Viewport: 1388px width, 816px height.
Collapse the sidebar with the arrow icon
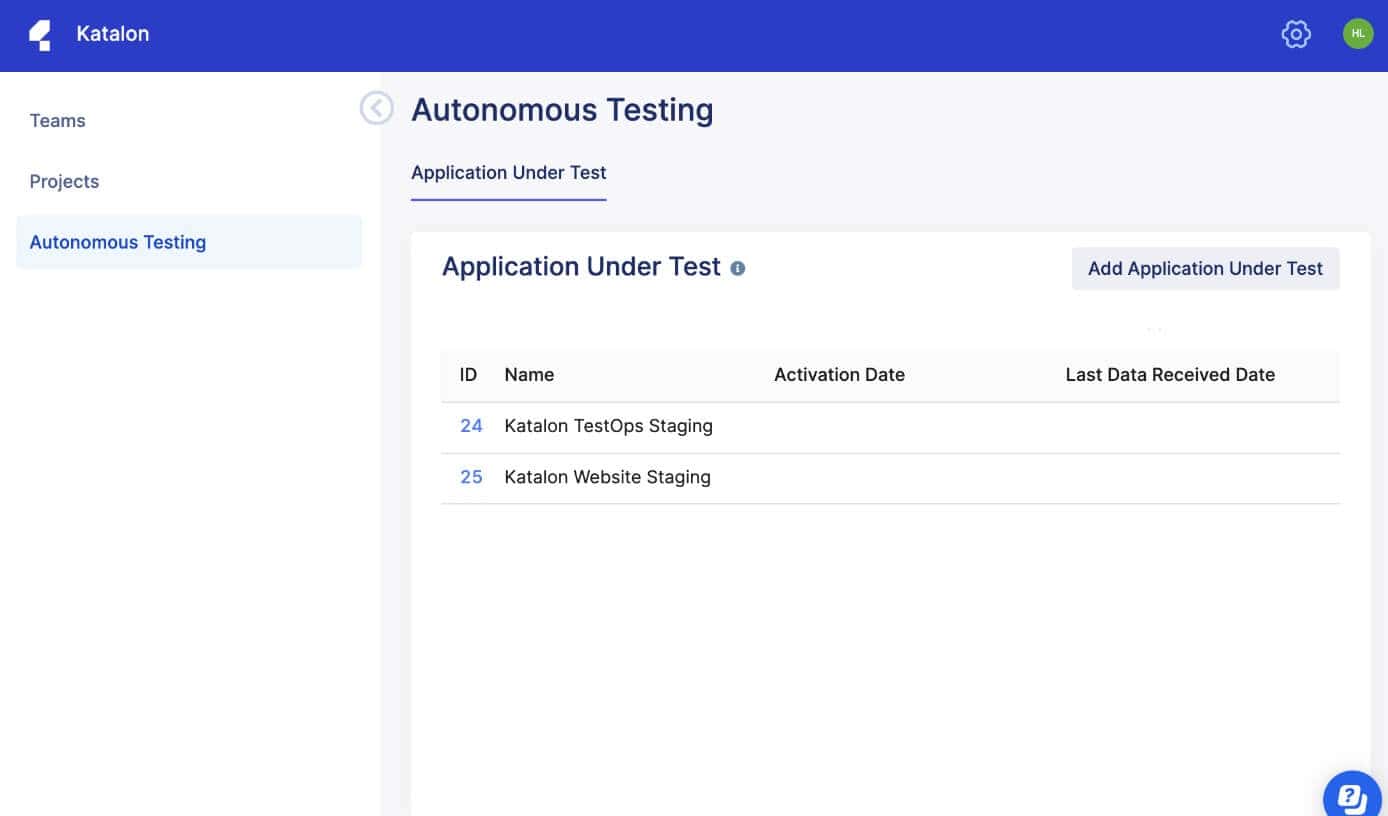tap(376, 108)
